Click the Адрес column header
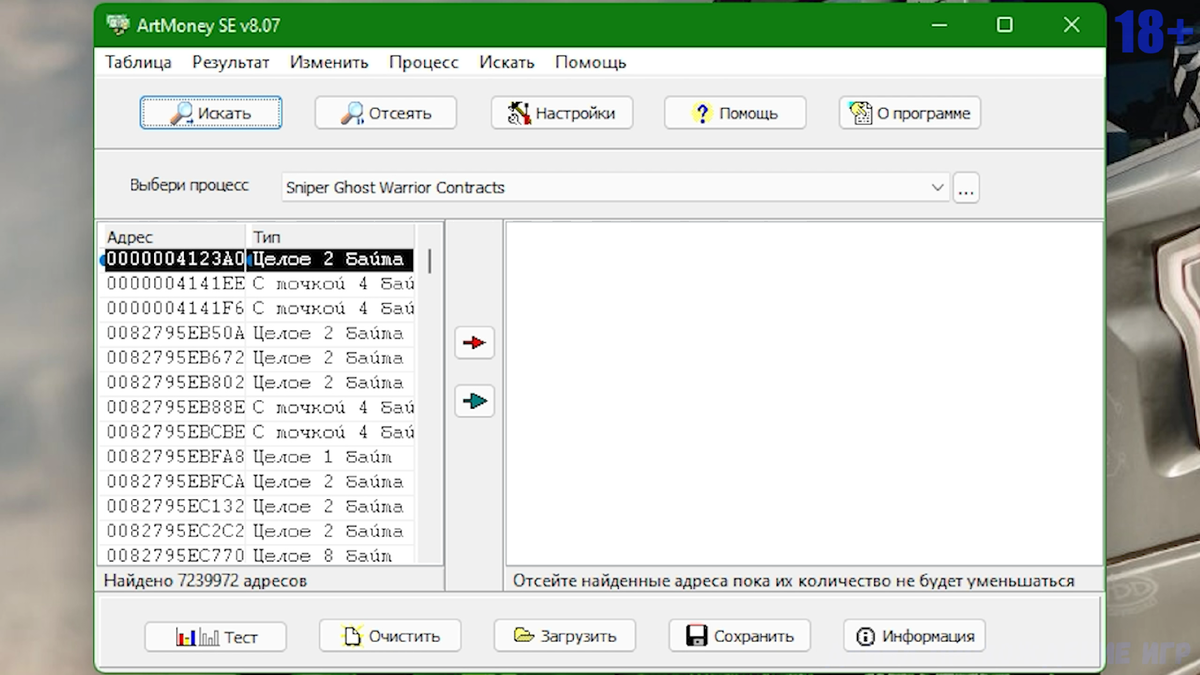The height and width of the screenshot is (675, 1200). [x=173, y=237]
